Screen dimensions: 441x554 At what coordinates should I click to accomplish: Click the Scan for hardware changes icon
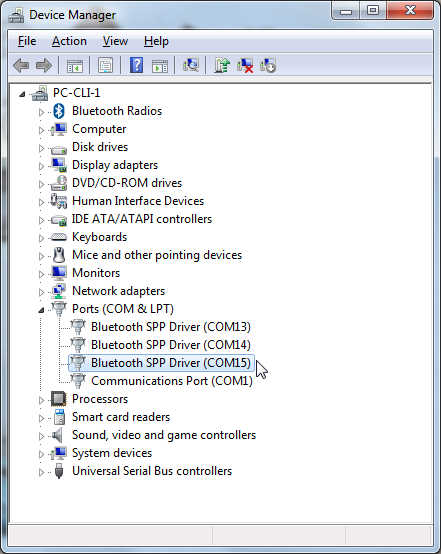coord(191,65)
